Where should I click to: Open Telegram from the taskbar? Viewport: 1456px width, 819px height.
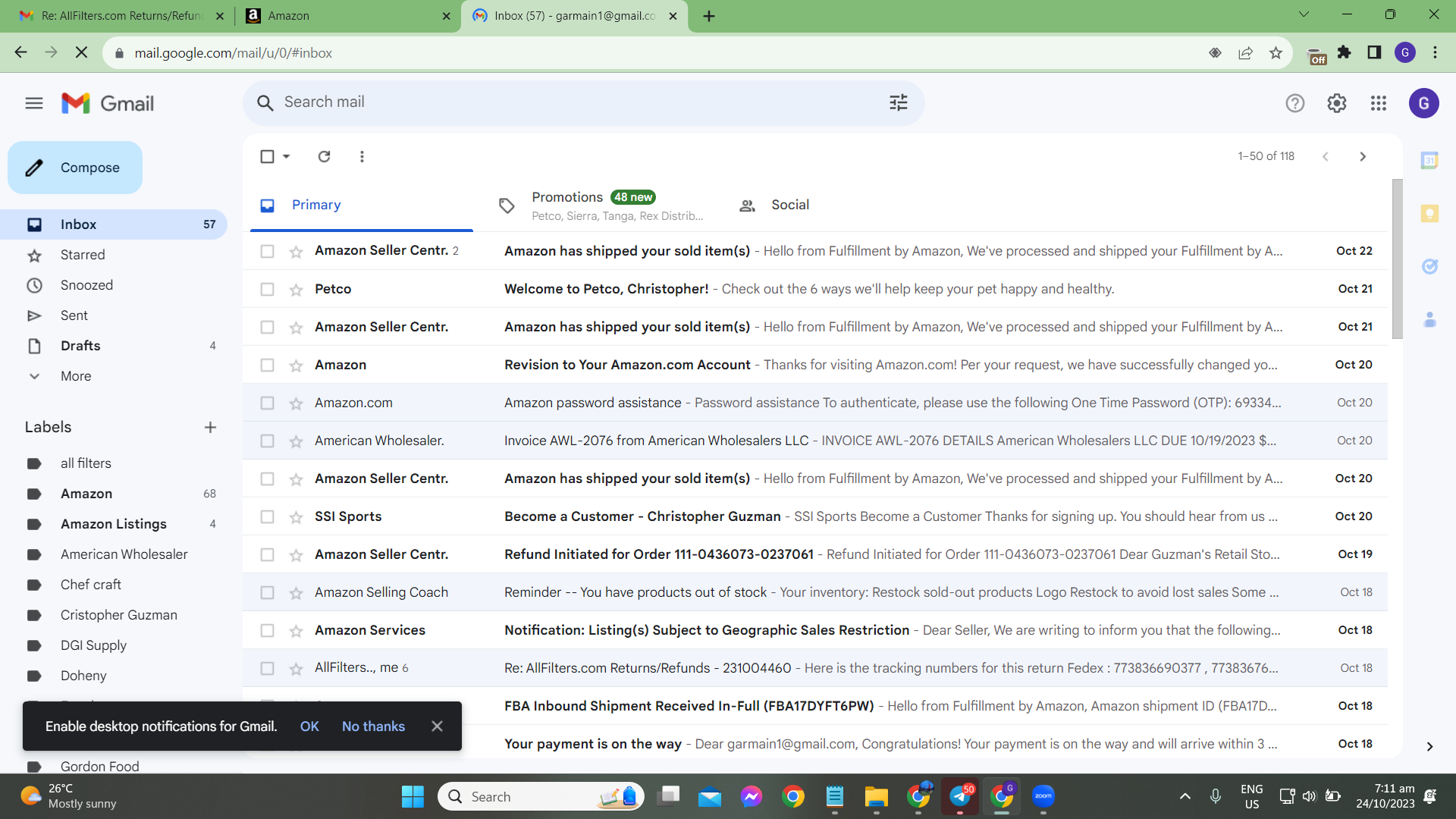tap(960, 796)
